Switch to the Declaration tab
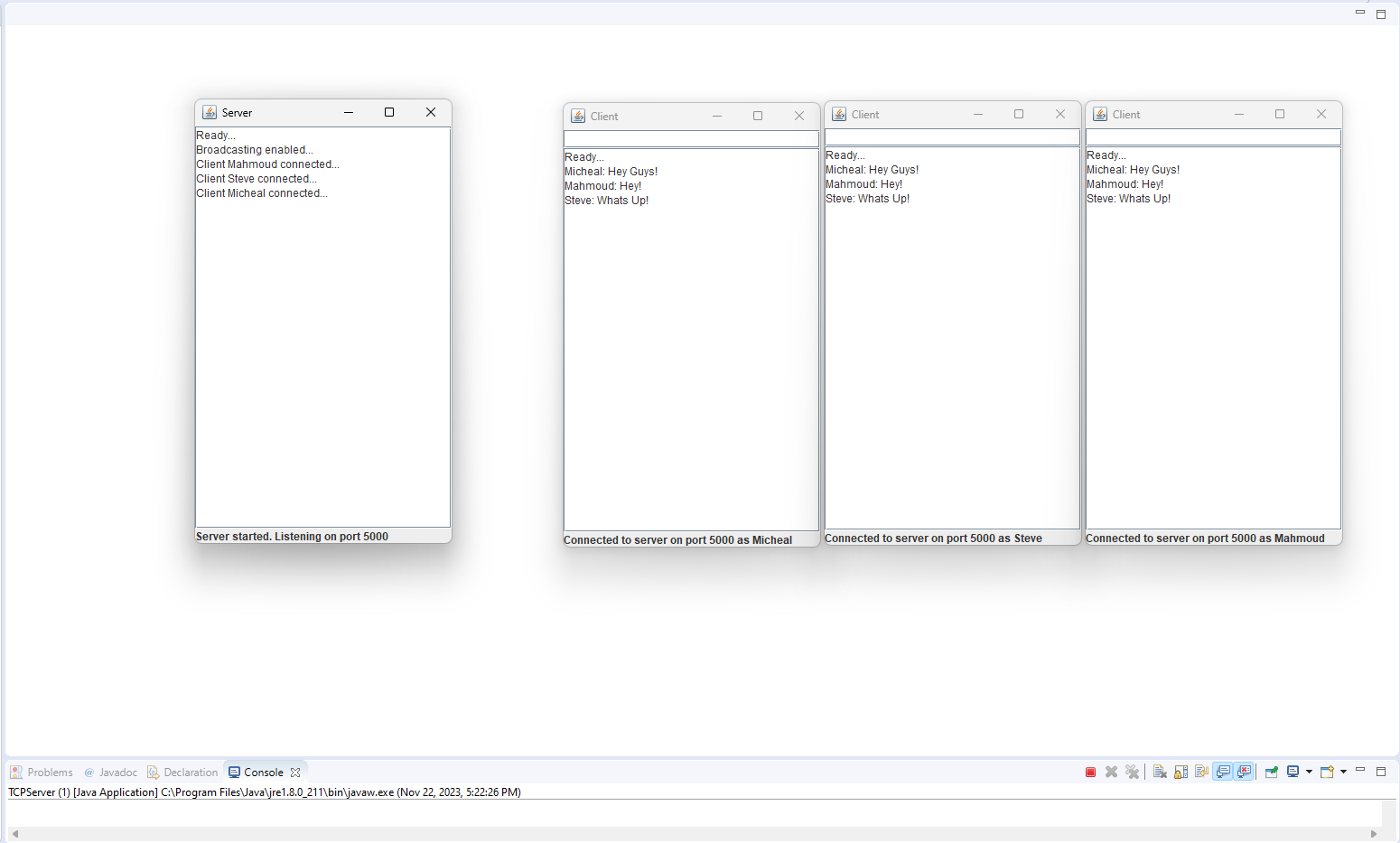1400x843 pixels. [183, 773]
